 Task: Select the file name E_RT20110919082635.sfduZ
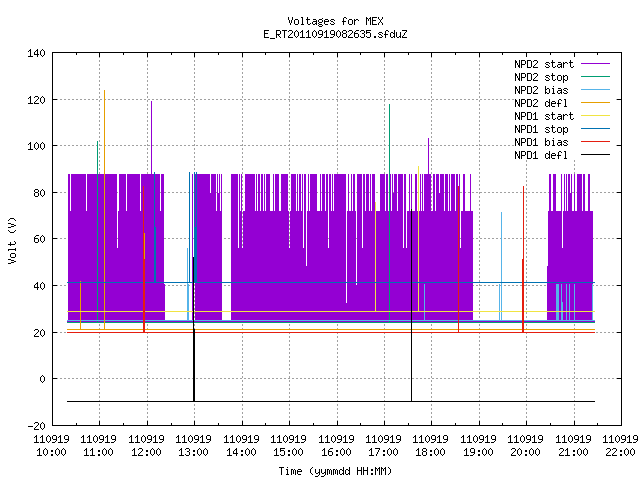(x=335, y=34)
